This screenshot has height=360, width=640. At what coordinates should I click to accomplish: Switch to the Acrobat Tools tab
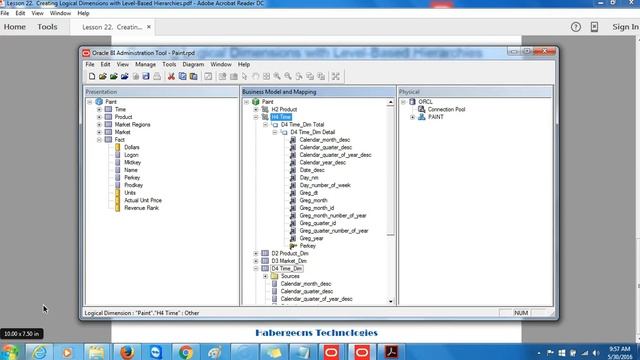point(47,27)
